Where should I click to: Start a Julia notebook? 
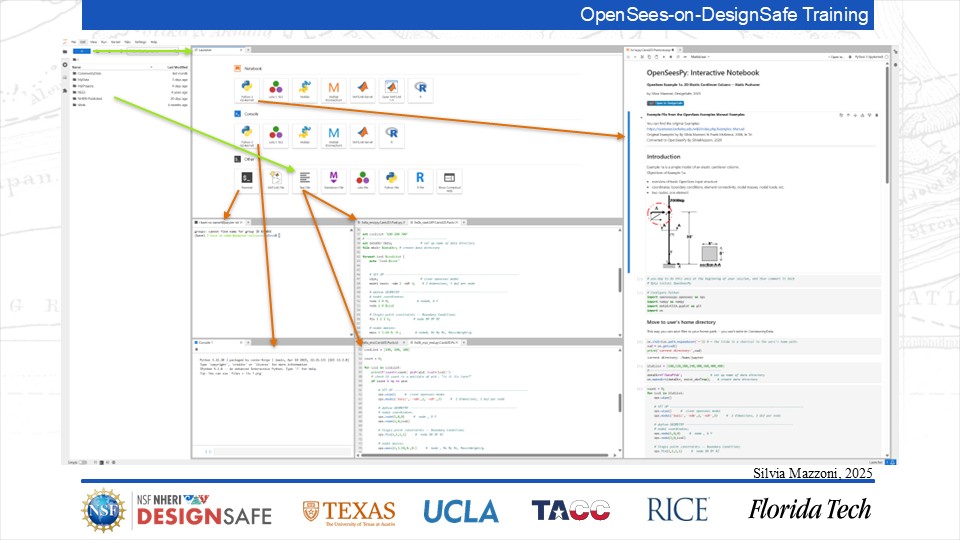[x=275, y=89]
